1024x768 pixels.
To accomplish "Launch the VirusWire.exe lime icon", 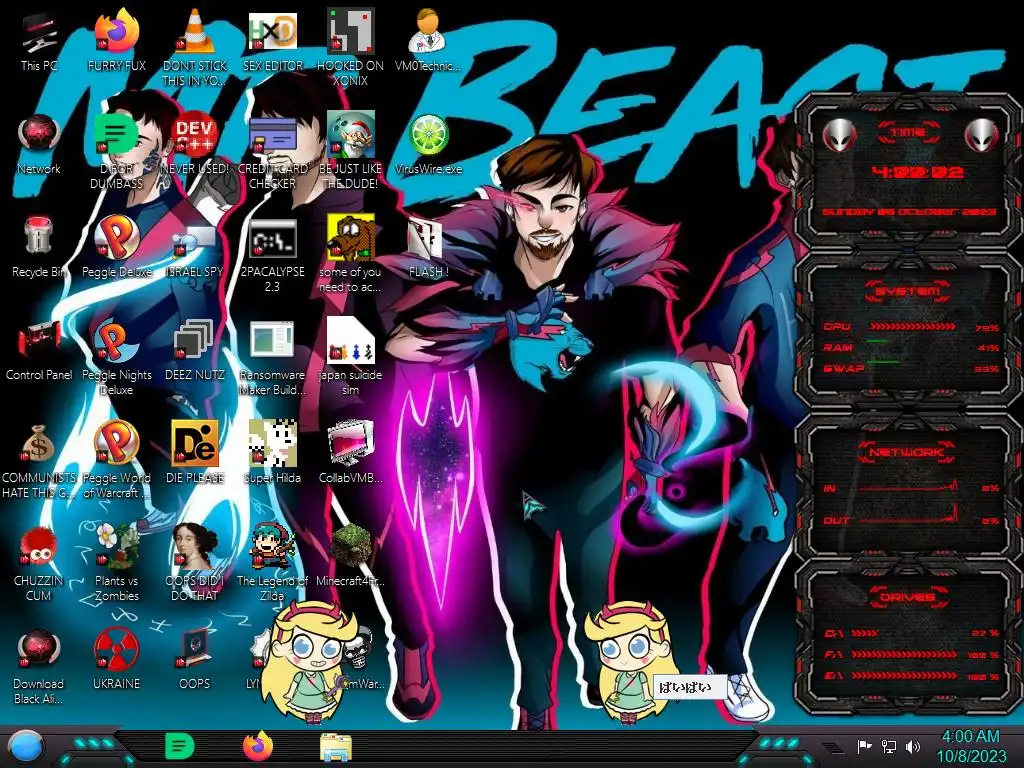I will [x=428, y=136].
